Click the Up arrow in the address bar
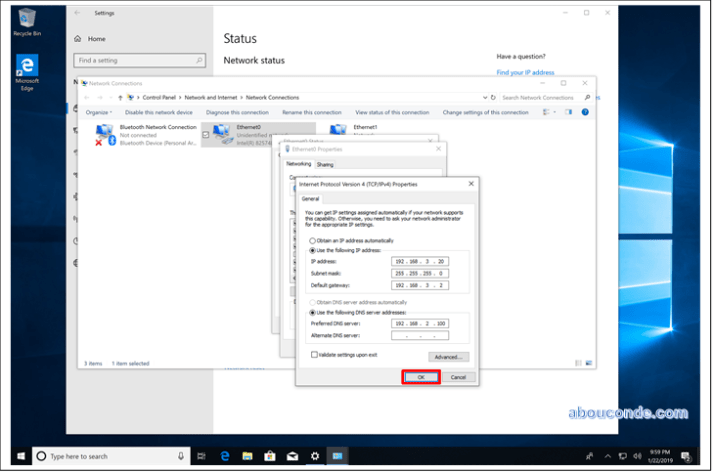Screen dimensions: 714x472 [120, 97]
